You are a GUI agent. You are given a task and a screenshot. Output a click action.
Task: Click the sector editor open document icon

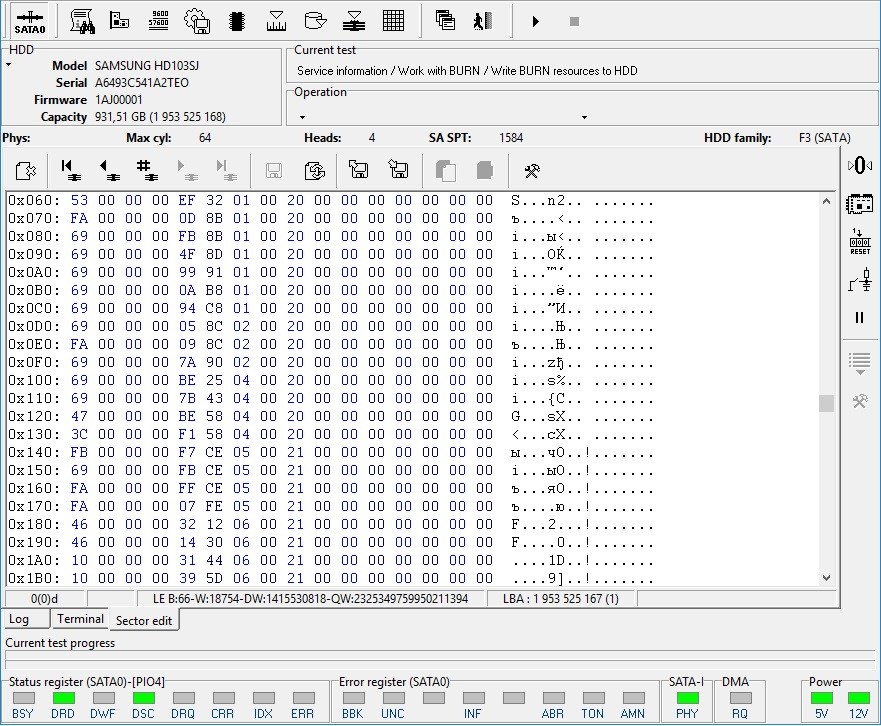(26, 170)
